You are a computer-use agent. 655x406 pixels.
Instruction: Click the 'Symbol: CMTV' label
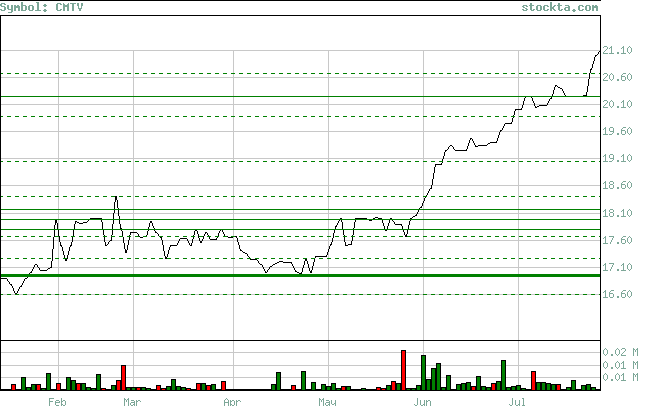(x=42, y=7)
